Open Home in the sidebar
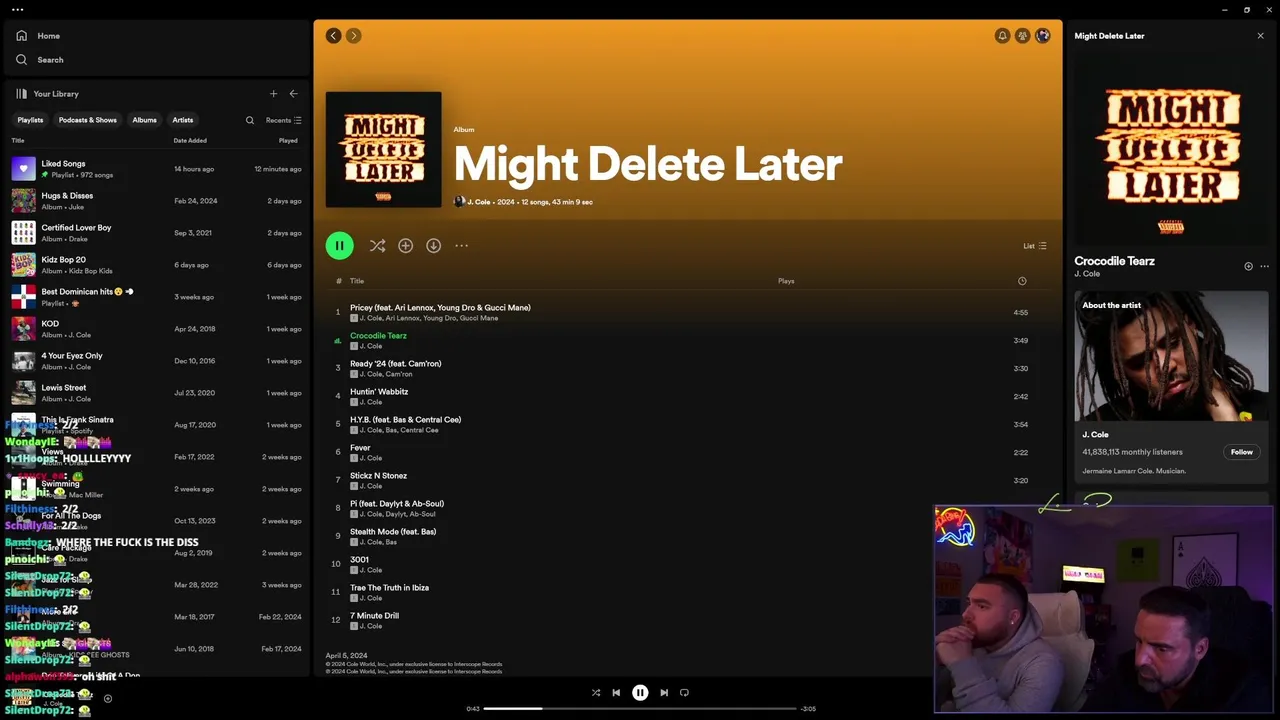 (38, 36)
